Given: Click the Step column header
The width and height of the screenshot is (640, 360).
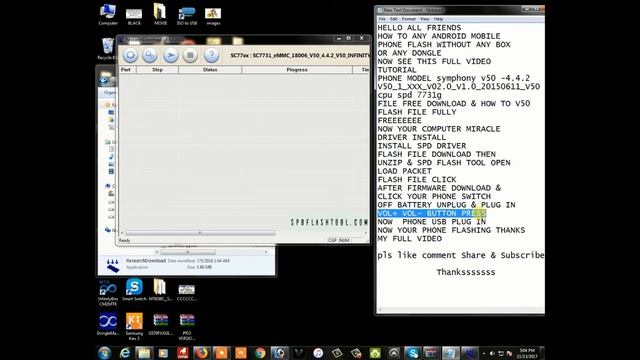Looking at the screenshot, I should pyautogui.click(x=157, y=70).
